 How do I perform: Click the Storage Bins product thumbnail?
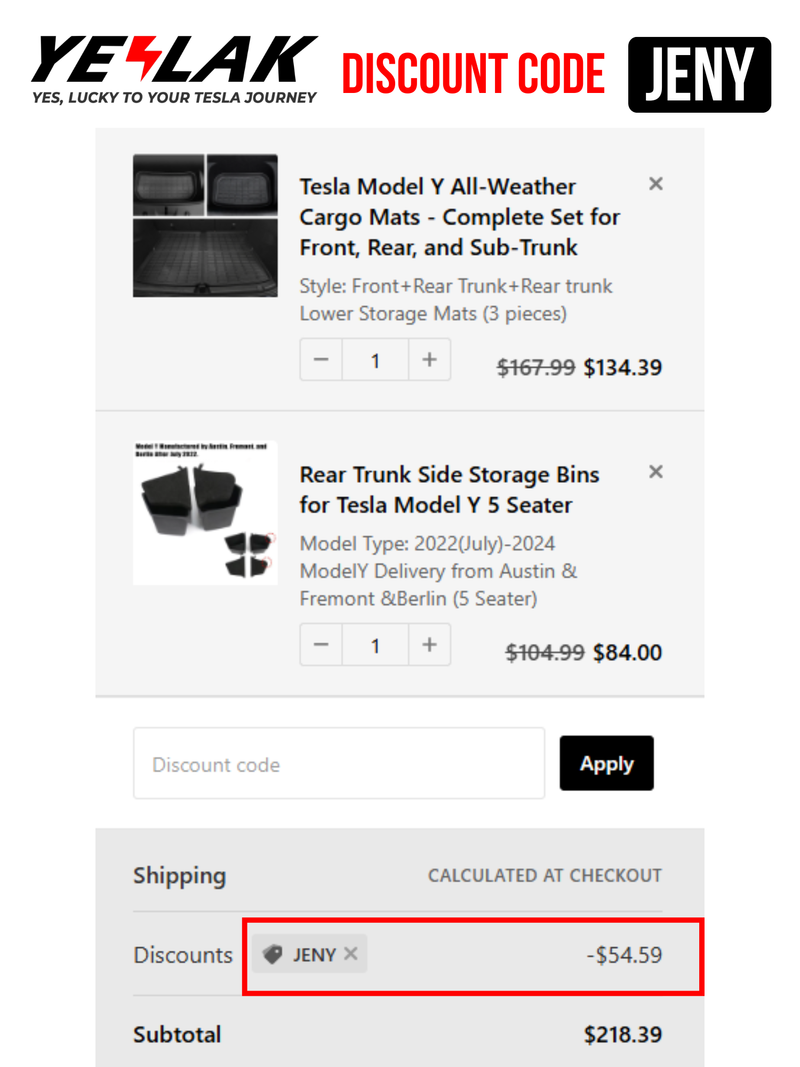205,512
